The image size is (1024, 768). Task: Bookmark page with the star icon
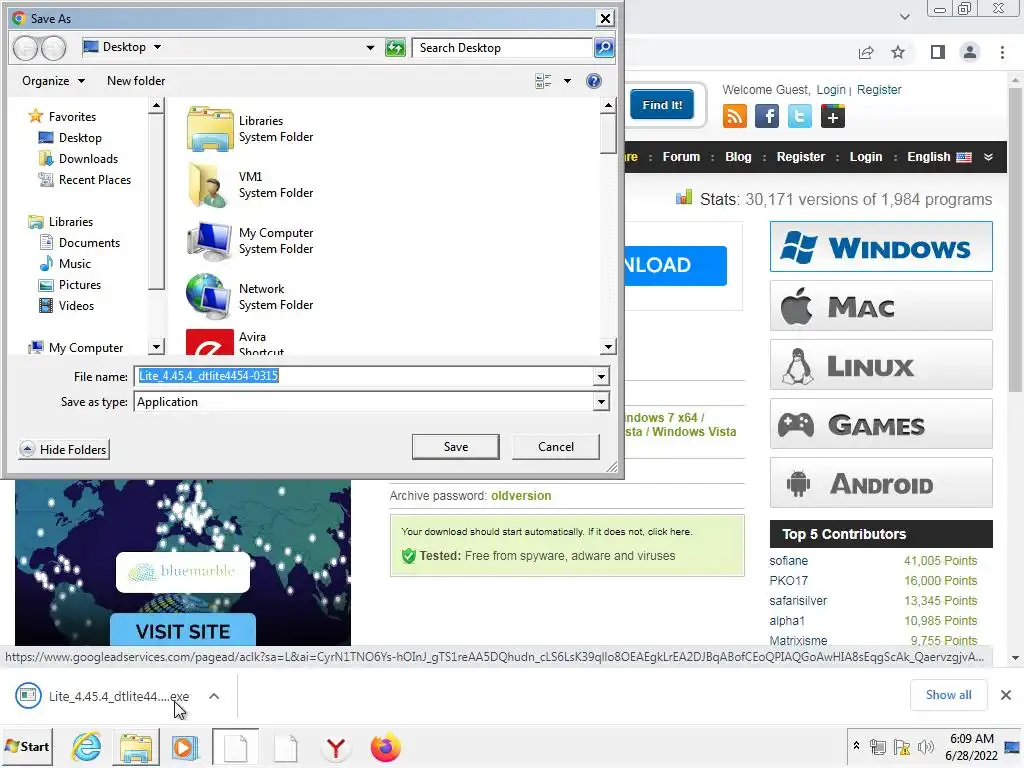(898, 52)
